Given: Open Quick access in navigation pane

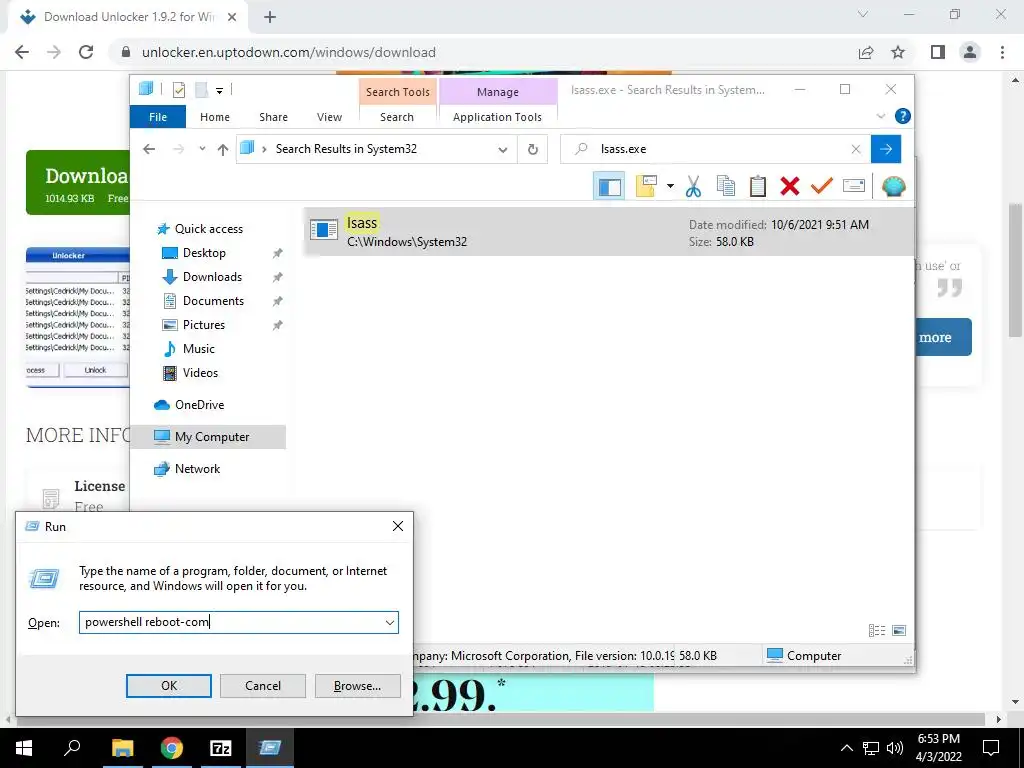Looking at the screenshot, I should [208, 229].
